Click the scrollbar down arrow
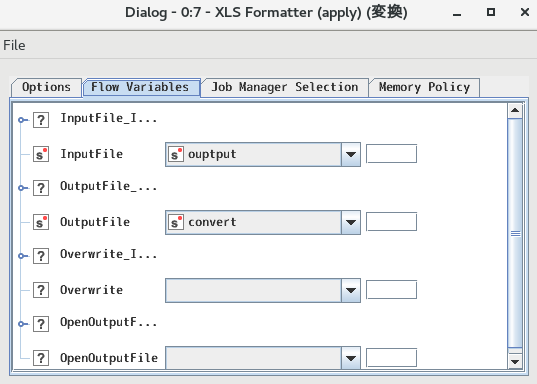This screenshot has height=384, width=537. (515, 361)
